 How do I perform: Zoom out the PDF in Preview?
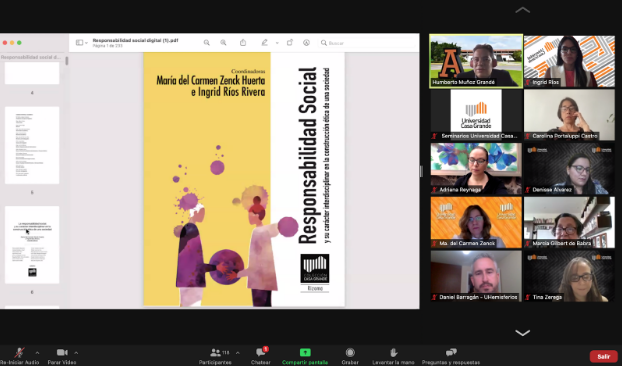(207, 43)
